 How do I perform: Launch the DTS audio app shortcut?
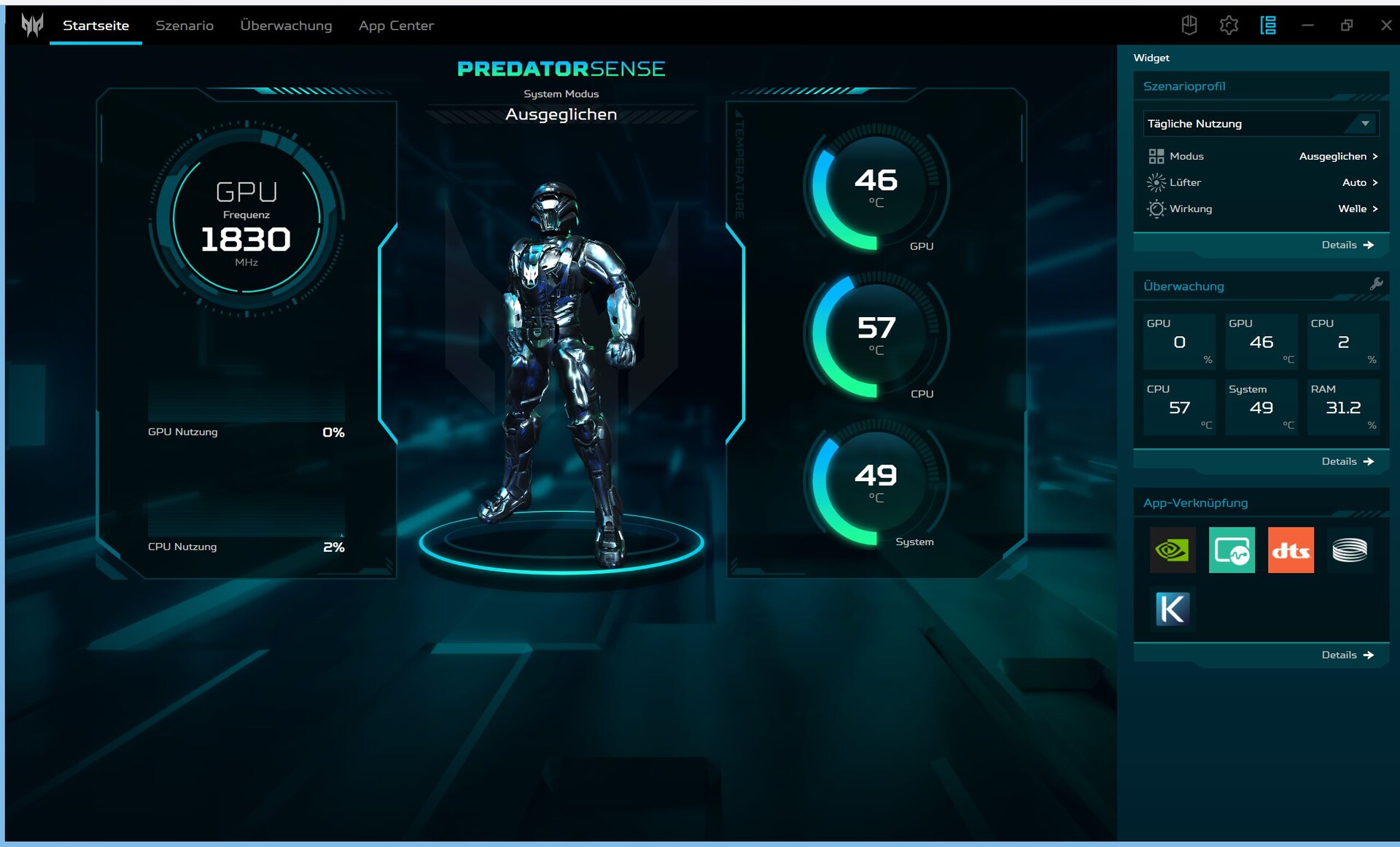click(1291, 550)
